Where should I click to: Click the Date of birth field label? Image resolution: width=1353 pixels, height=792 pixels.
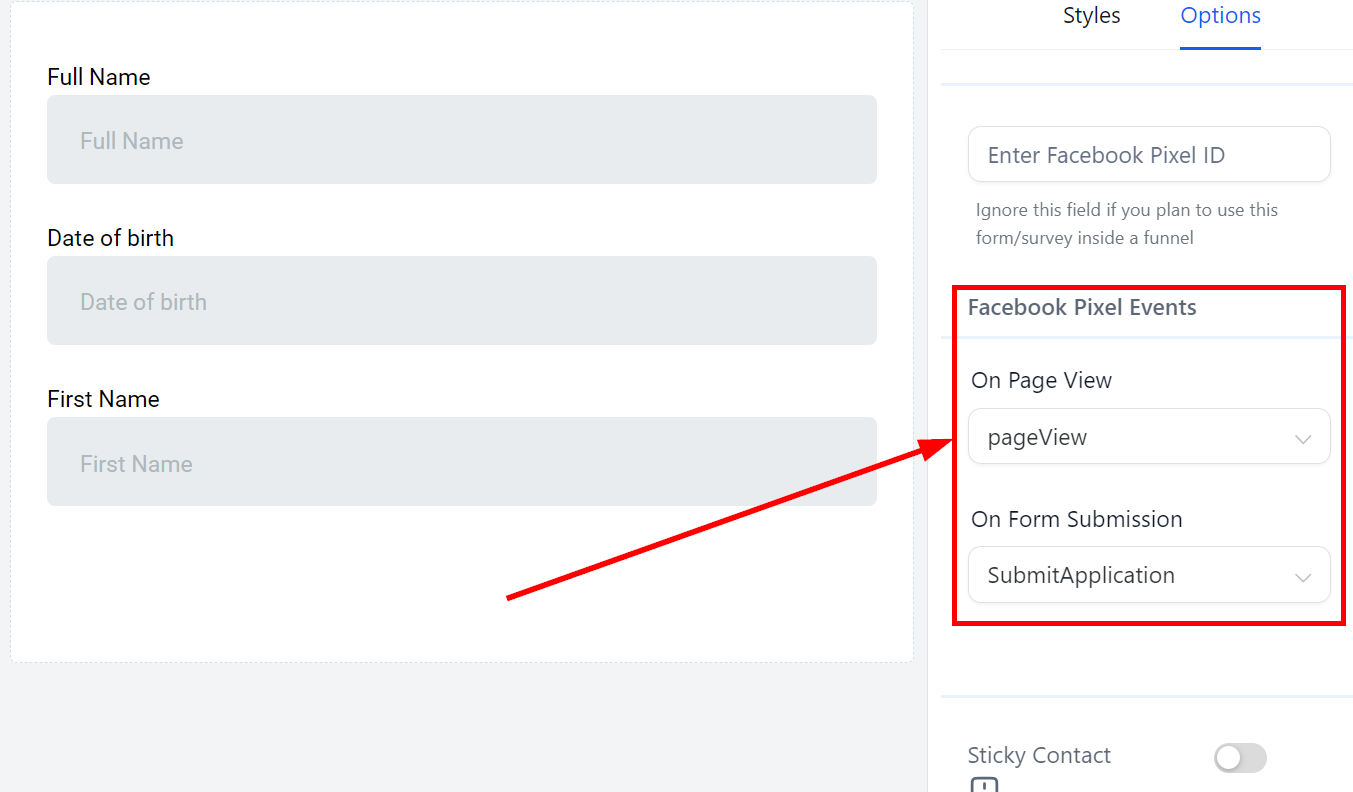[110, 238]
